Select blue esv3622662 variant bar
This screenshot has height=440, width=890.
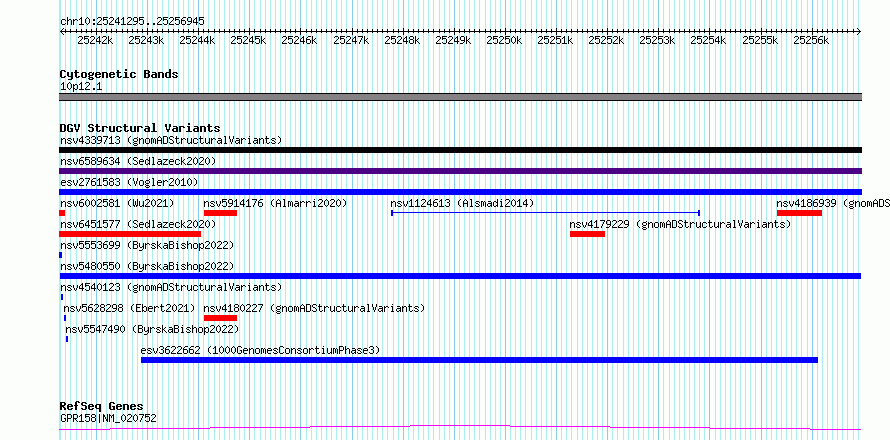(479, 360)
